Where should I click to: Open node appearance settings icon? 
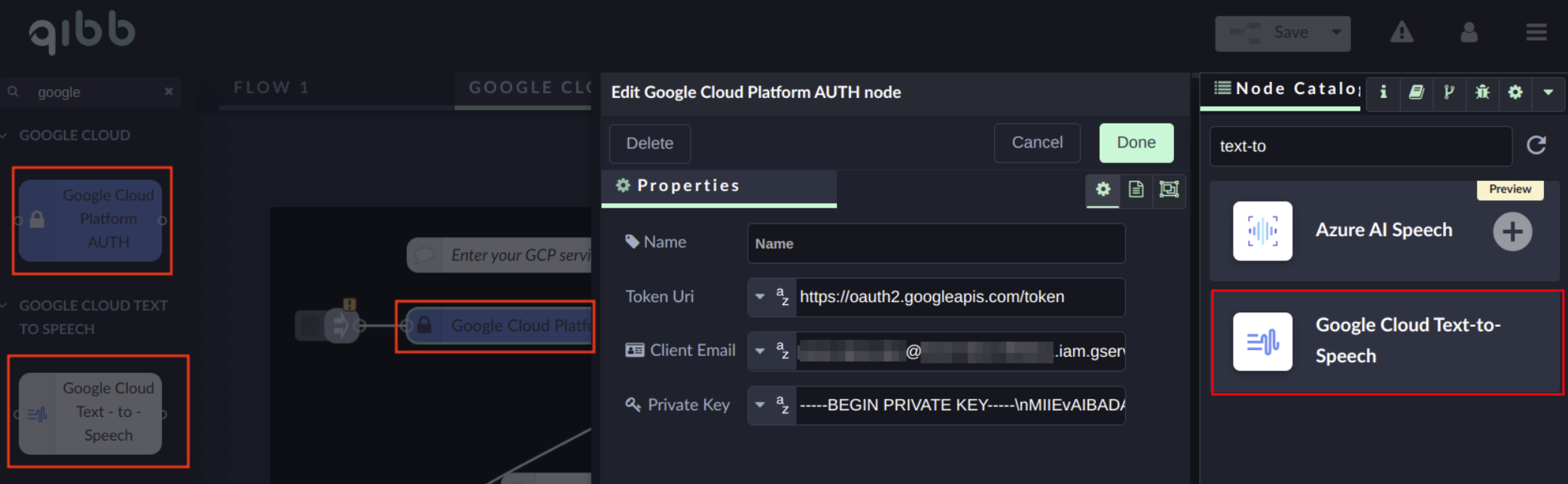1169,189
